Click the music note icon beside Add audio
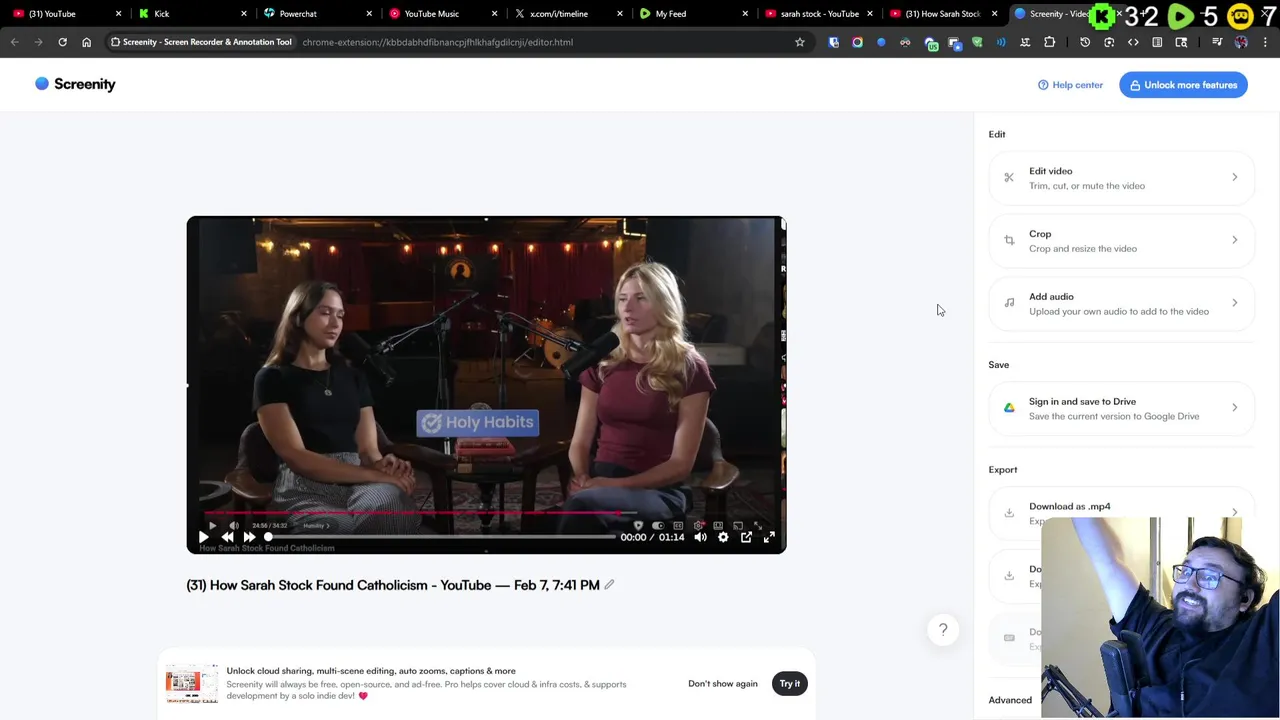 (1009, 303)
